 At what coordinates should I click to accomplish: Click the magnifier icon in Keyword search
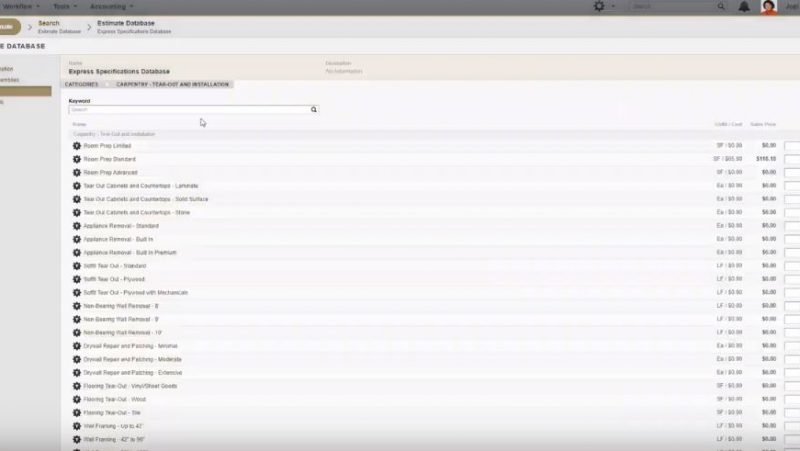coord(313,110)
